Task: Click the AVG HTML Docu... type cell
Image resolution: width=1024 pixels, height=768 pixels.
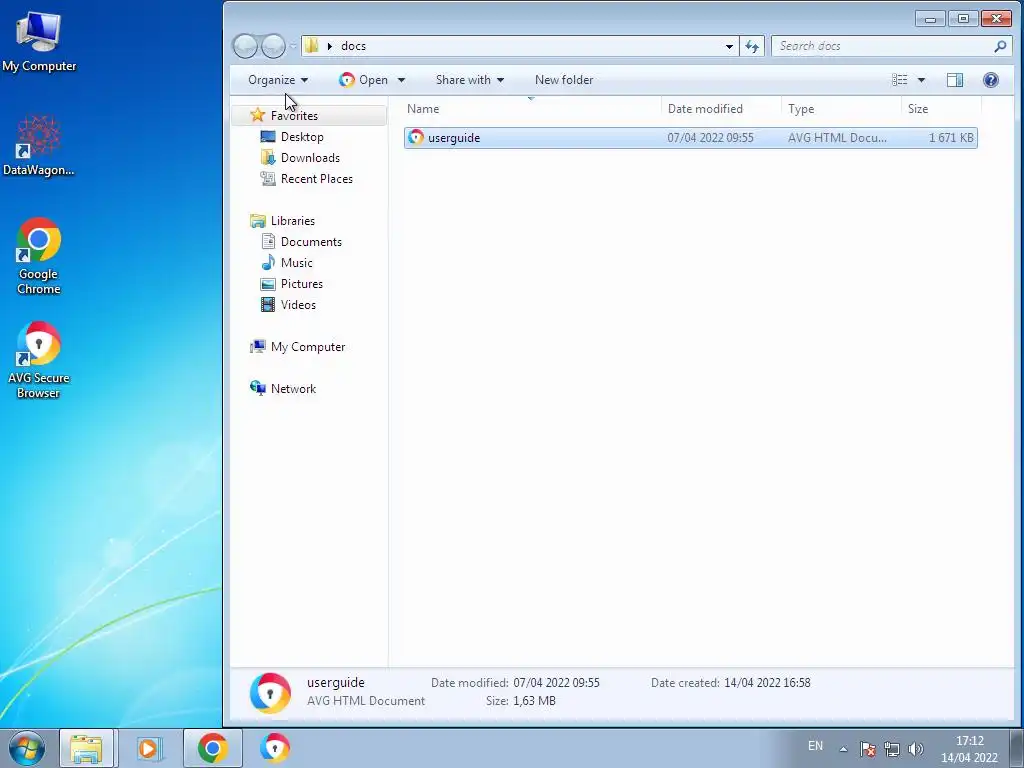Action: click(837, 138)
